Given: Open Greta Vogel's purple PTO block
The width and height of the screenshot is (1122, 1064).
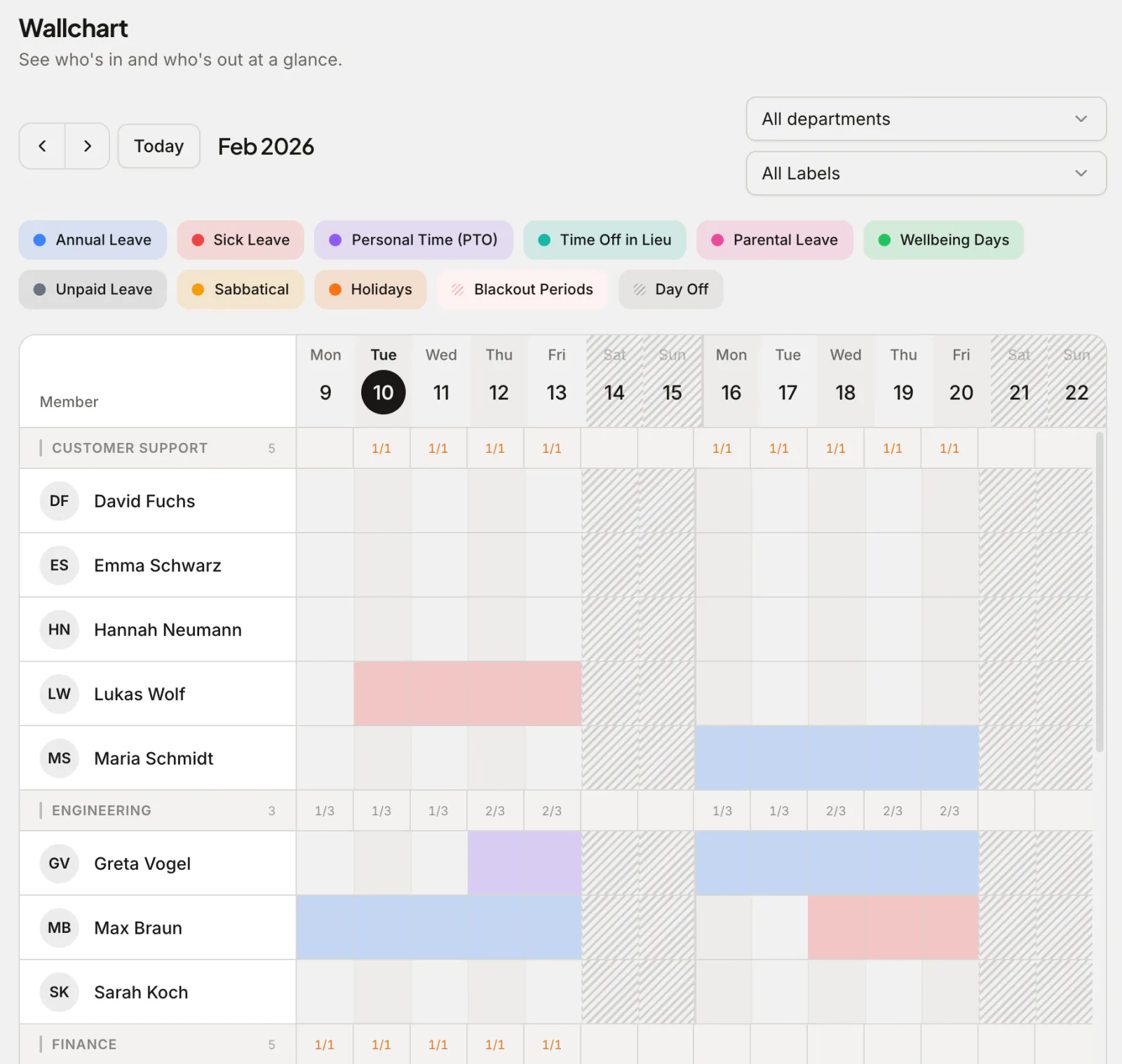Looking at the screenshot, I should pos(525,864).
